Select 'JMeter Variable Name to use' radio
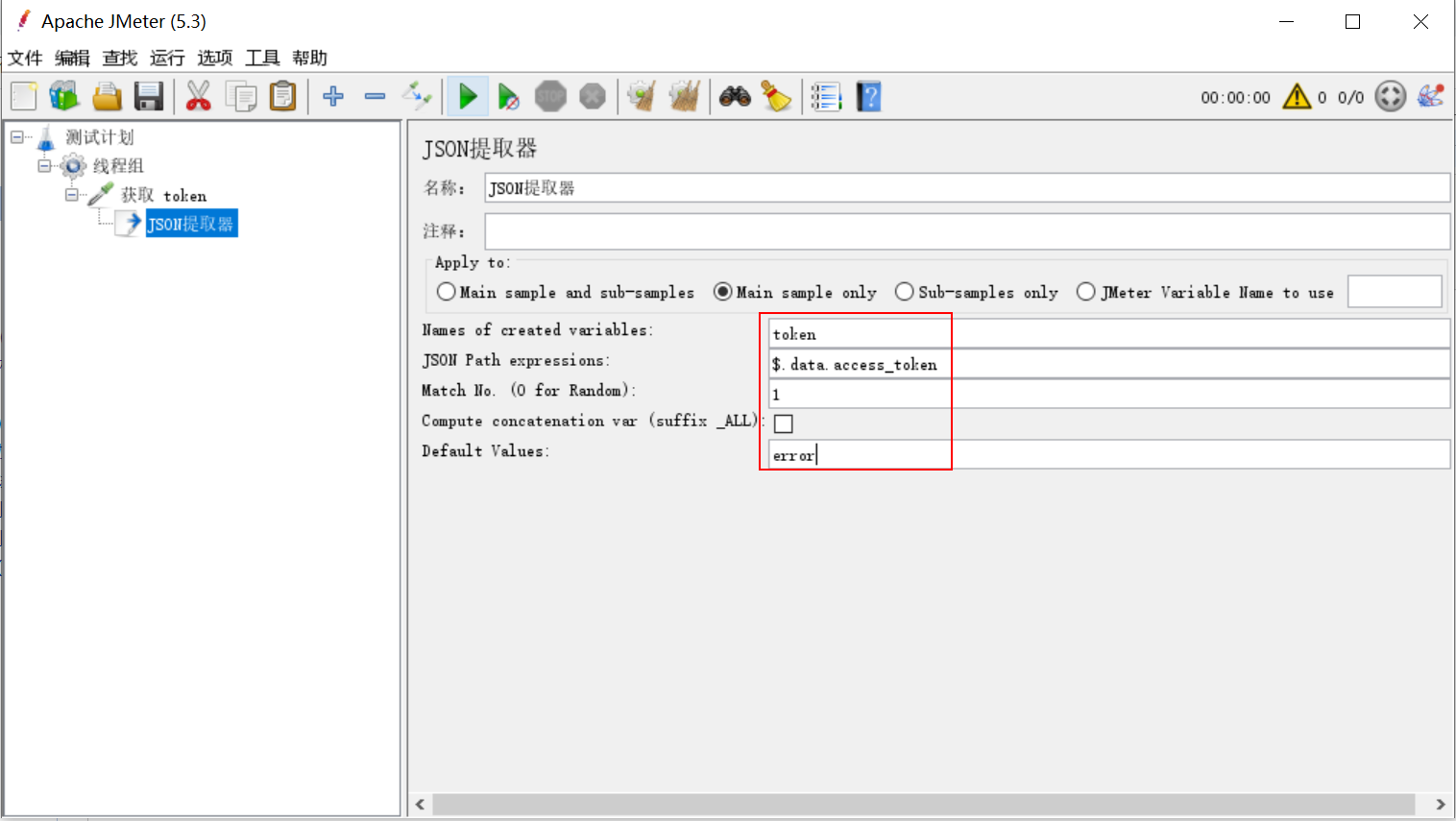1456x821 pixels. tap(1085, 292)
